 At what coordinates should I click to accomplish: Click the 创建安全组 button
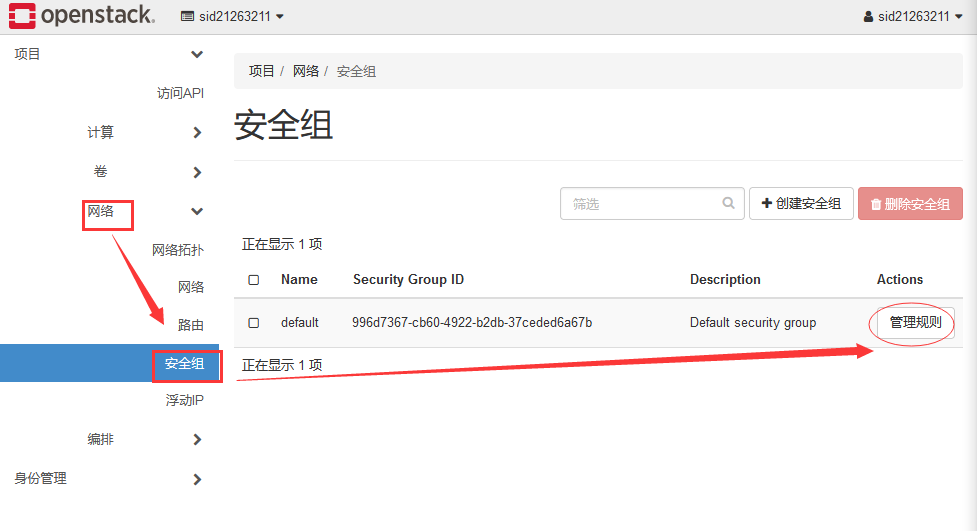801,204
